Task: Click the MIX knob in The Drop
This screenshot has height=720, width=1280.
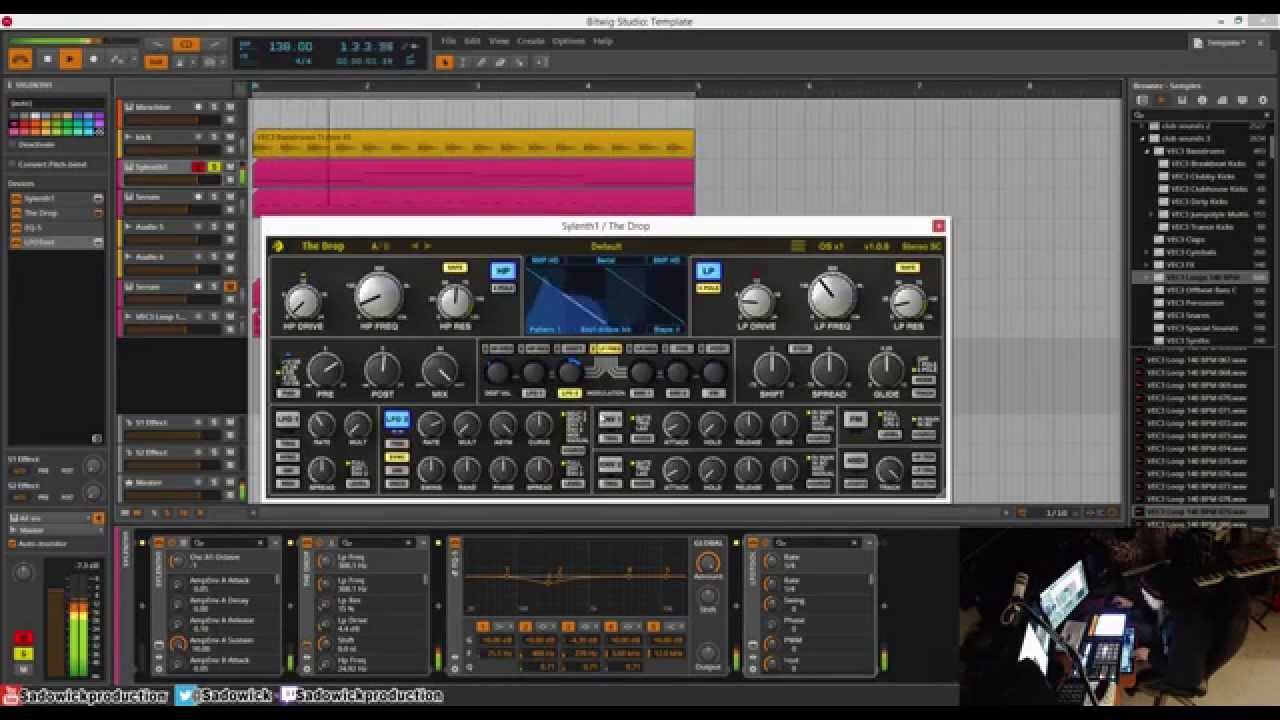Action: pyautogui.click(x=440, y=371)
